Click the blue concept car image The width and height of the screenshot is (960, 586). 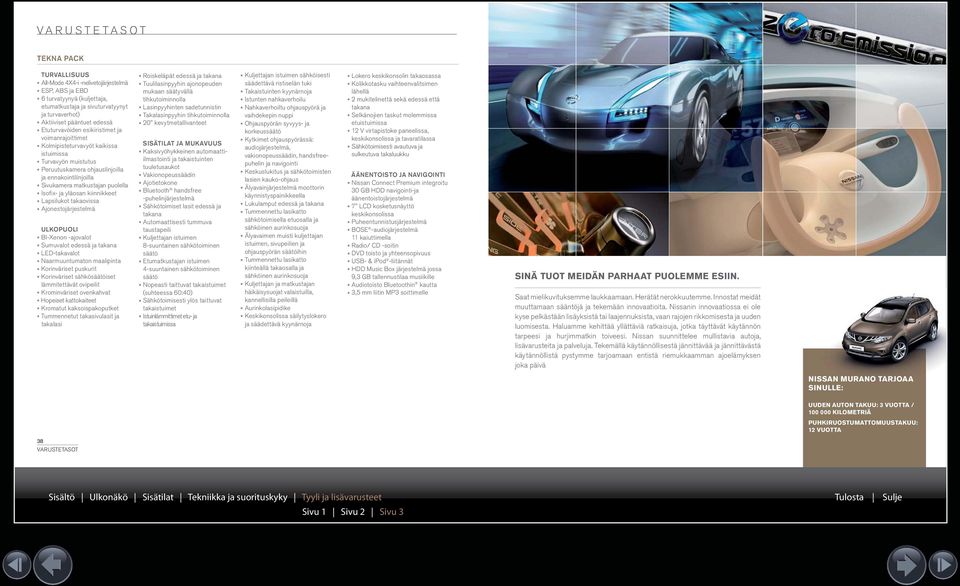point(625,97)
